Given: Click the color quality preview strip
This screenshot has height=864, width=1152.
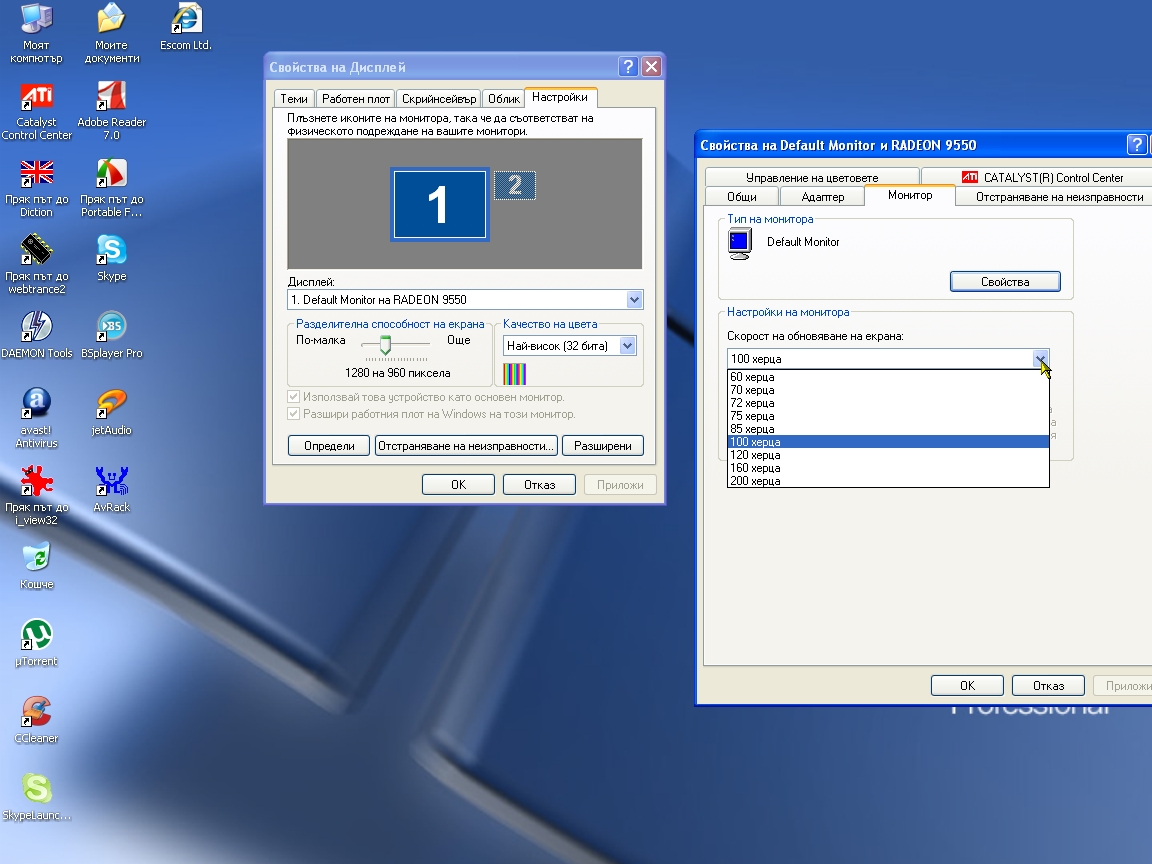Looking at the screenshot, I should pyautogui.click(x=514, y=374).
